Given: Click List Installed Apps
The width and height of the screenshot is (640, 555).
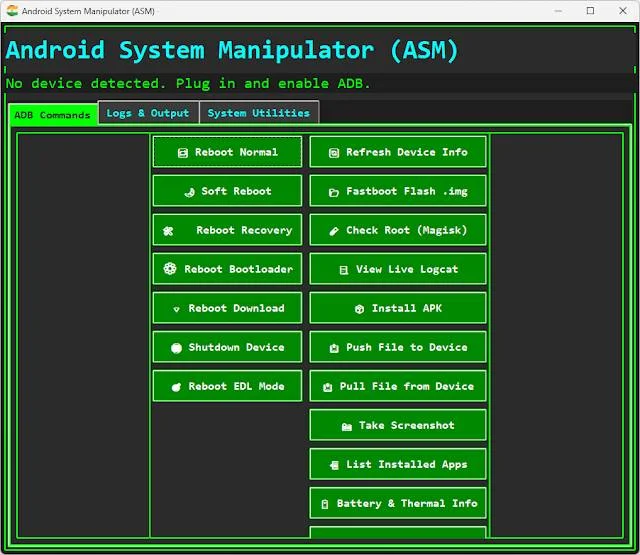Looking at the screenshot, I should (x=398, y=464).
